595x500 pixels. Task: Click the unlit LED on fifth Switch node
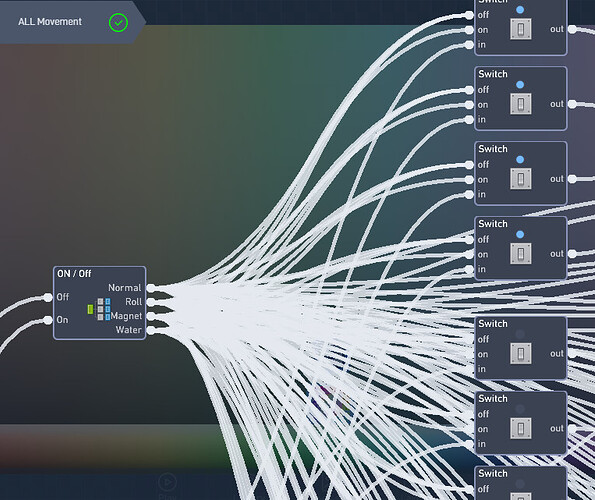(520, 334)
